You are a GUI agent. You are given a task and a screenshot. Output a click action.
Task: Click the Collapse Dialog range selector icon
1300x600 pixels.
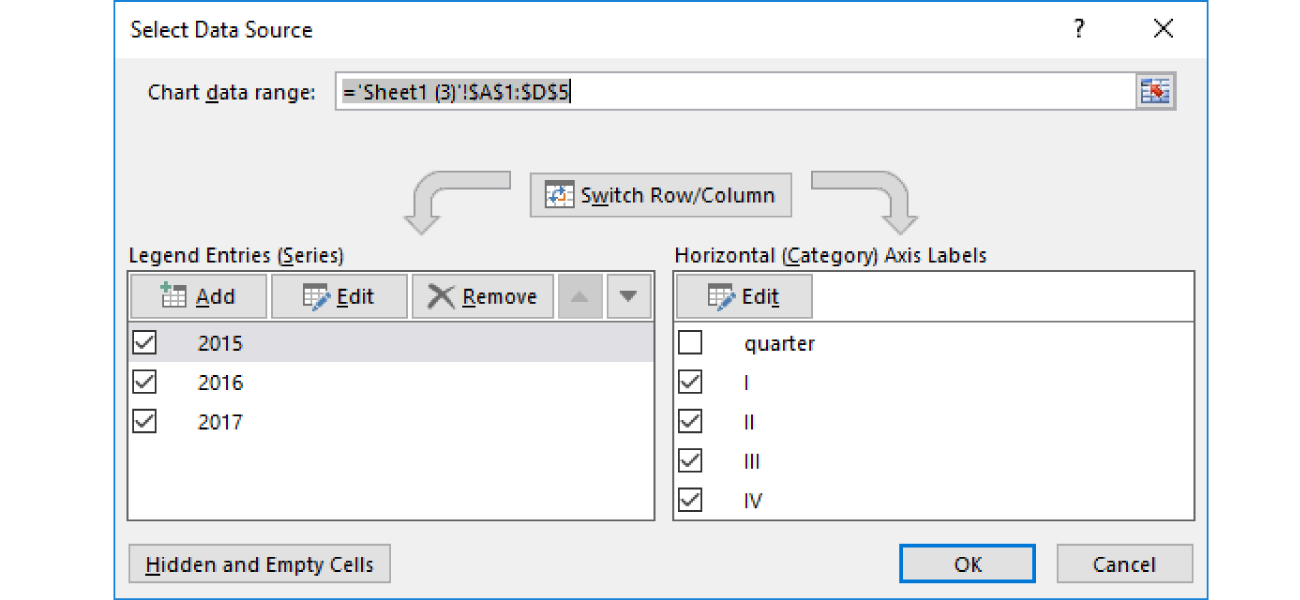click(1156, 91)
